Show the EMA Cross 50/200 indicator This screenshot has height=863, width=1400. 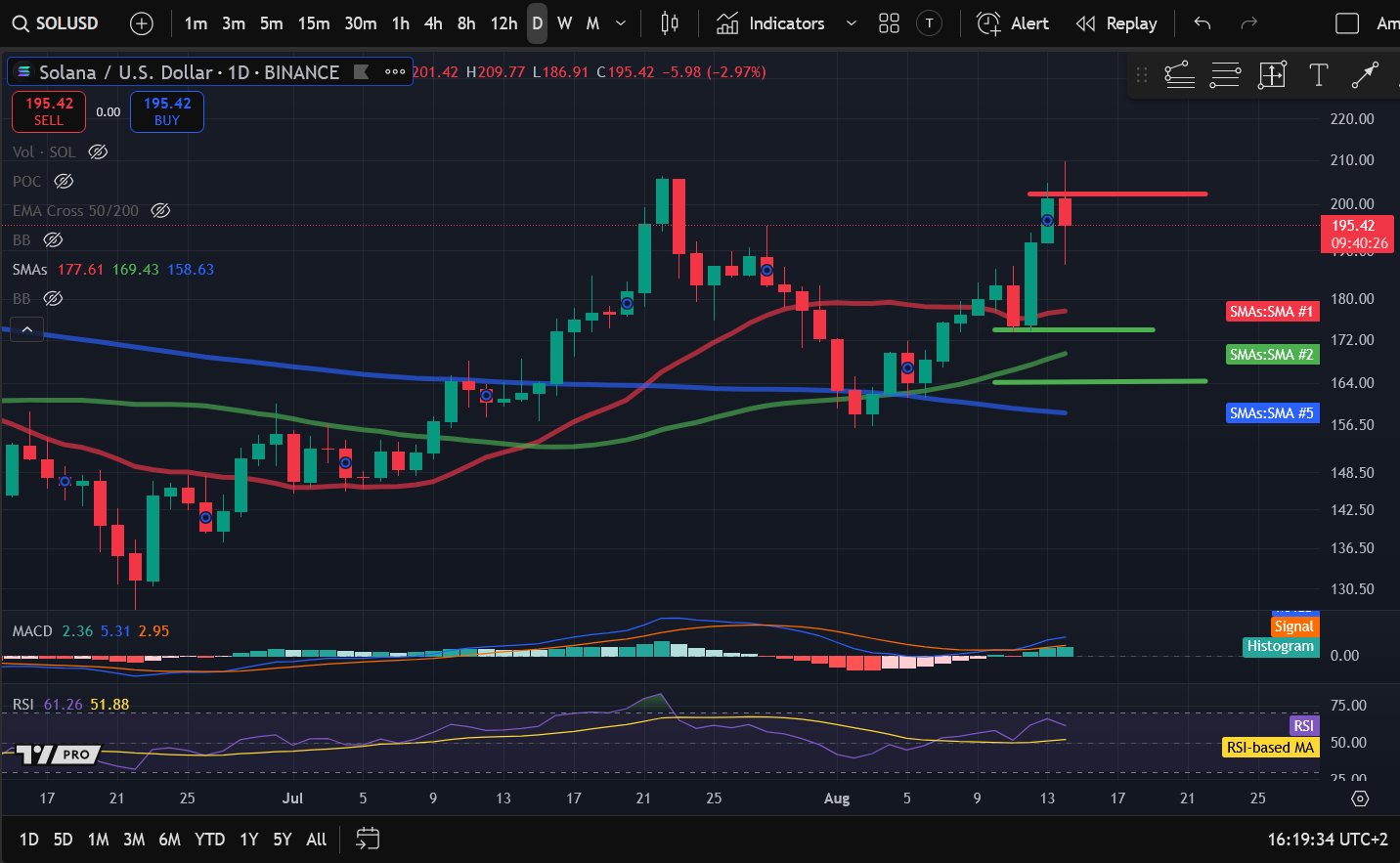[160, 210]
